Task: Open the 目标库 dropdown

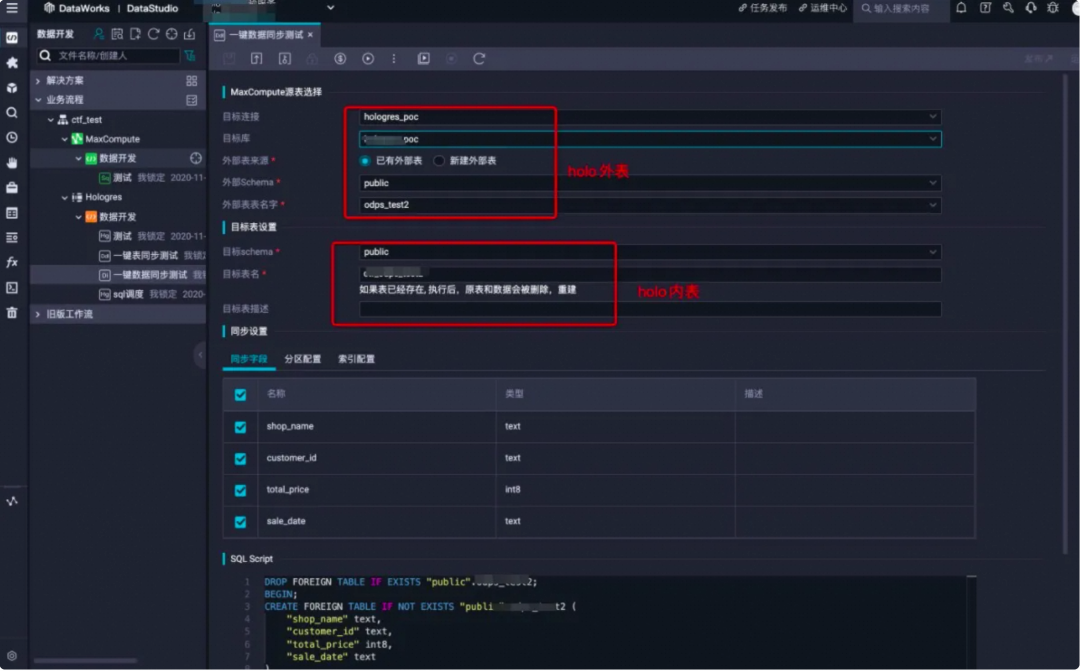Action: 650,138
